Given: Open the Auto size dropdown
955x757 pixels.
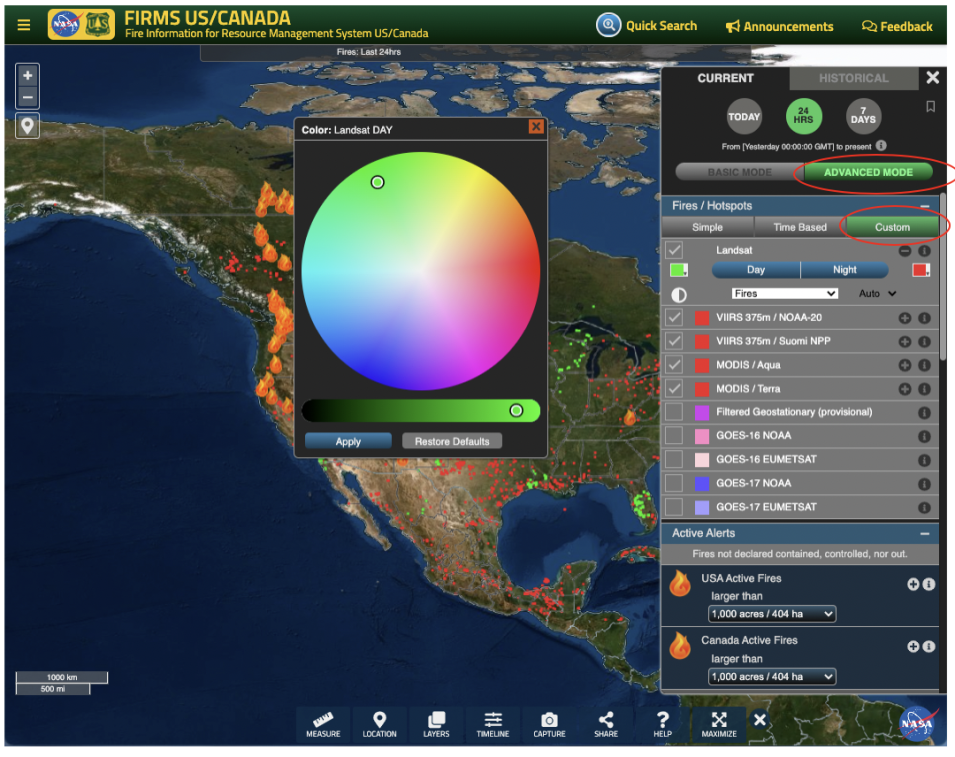Looking at the screenshot, I should click(x=877, y=294).
